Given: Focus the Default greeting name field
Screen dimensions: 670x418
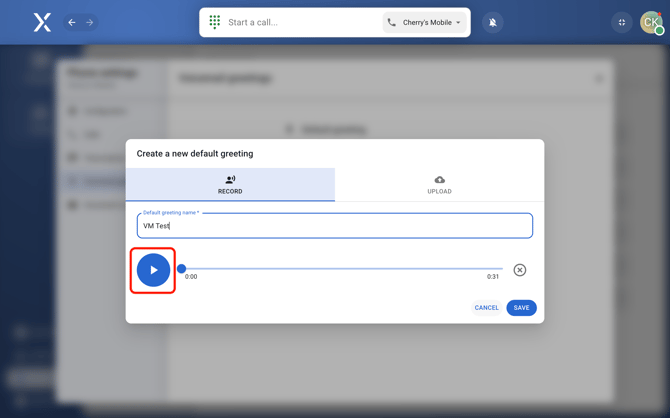Looking at the screenshot, I should (335, 226).
